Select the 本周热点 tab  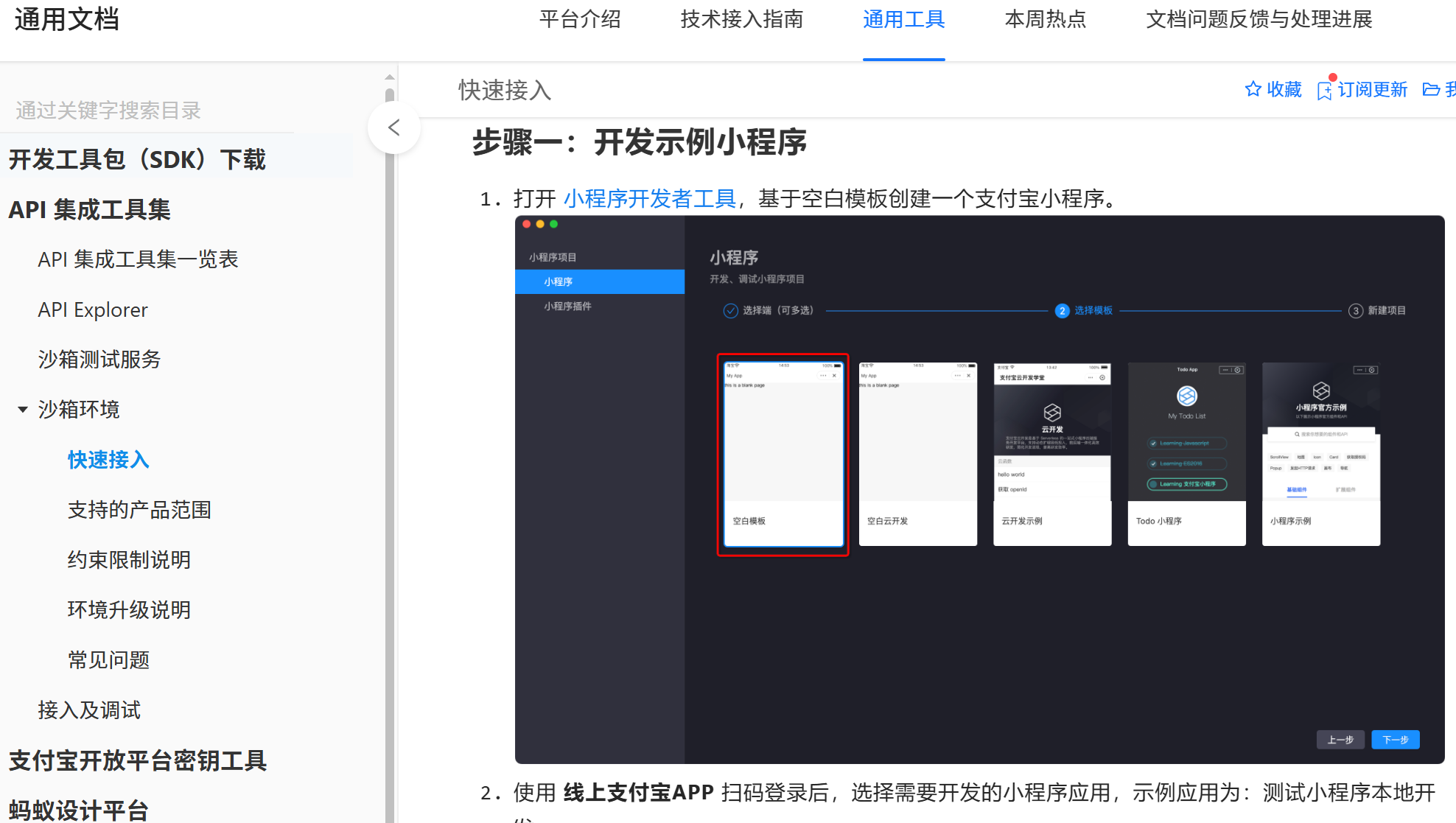point(1045,19)
